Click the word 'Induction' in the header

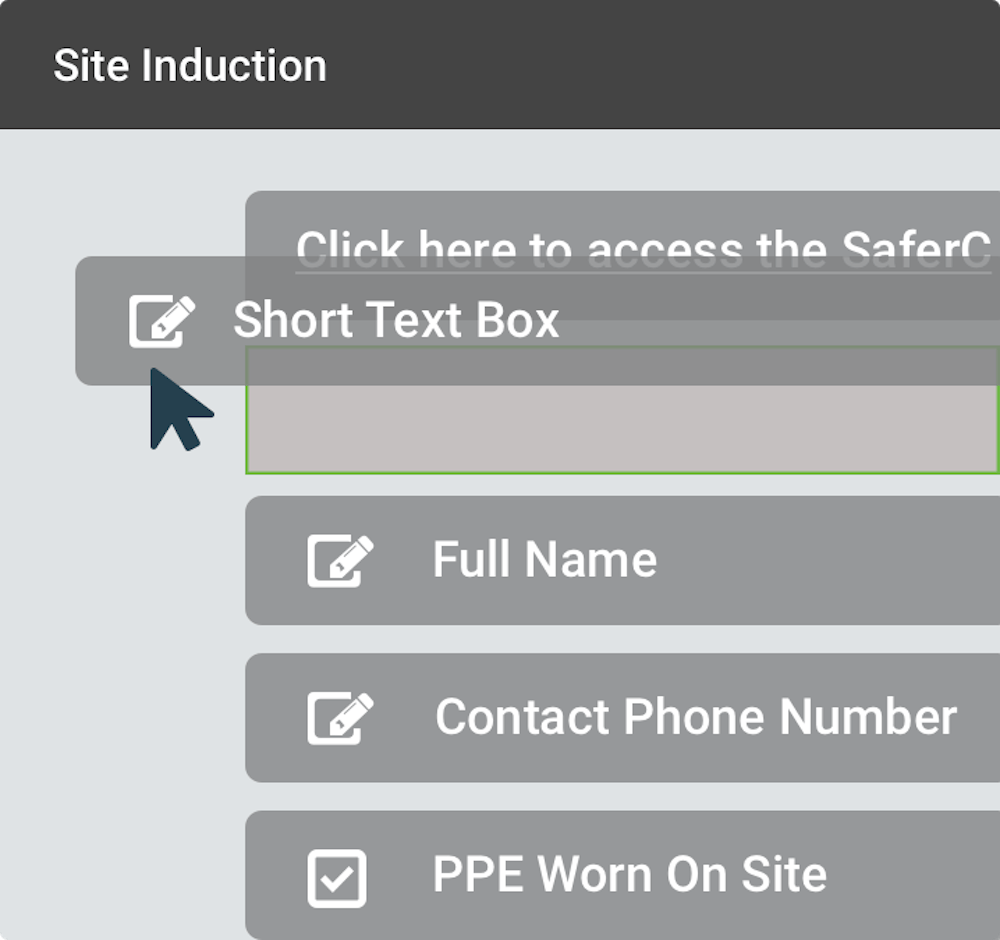(x=234, y=65)
